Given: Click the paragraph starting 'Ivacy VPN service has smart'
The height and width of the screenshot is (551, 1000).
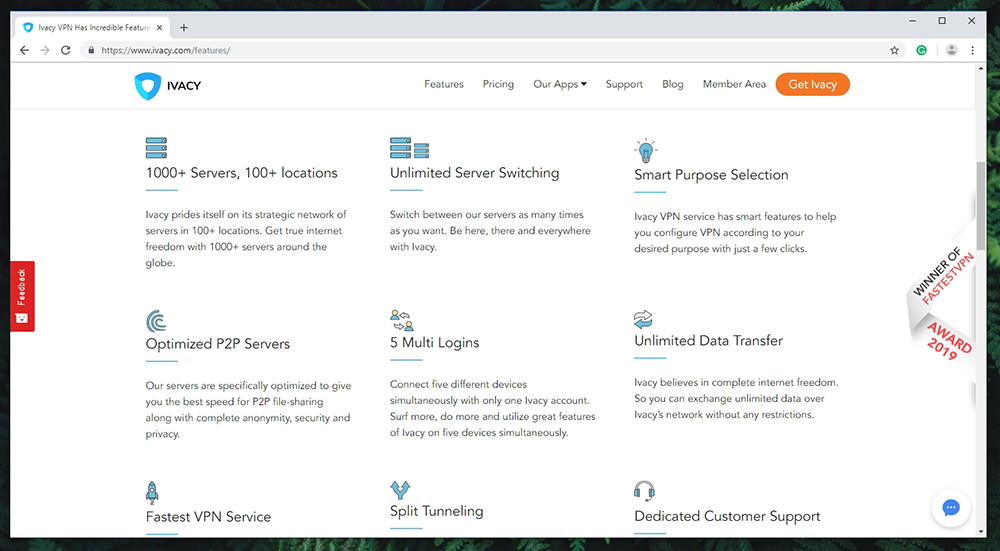Looking at the screenshot, I should click(735, 232).
